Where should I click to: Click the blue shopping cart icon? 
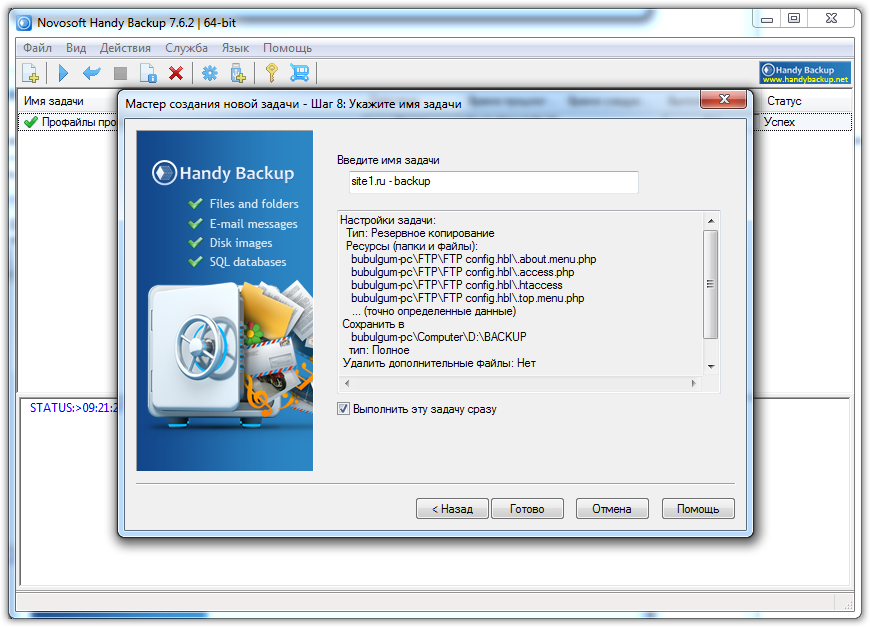pyautogui.click(x=300, y=73)
